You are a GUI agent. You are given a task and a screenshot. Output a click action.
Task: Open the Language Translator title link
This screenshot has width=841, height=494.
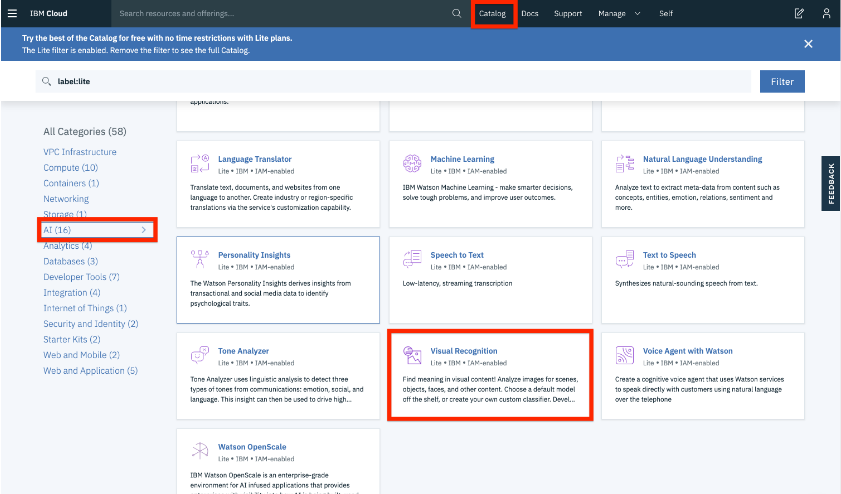255,159
